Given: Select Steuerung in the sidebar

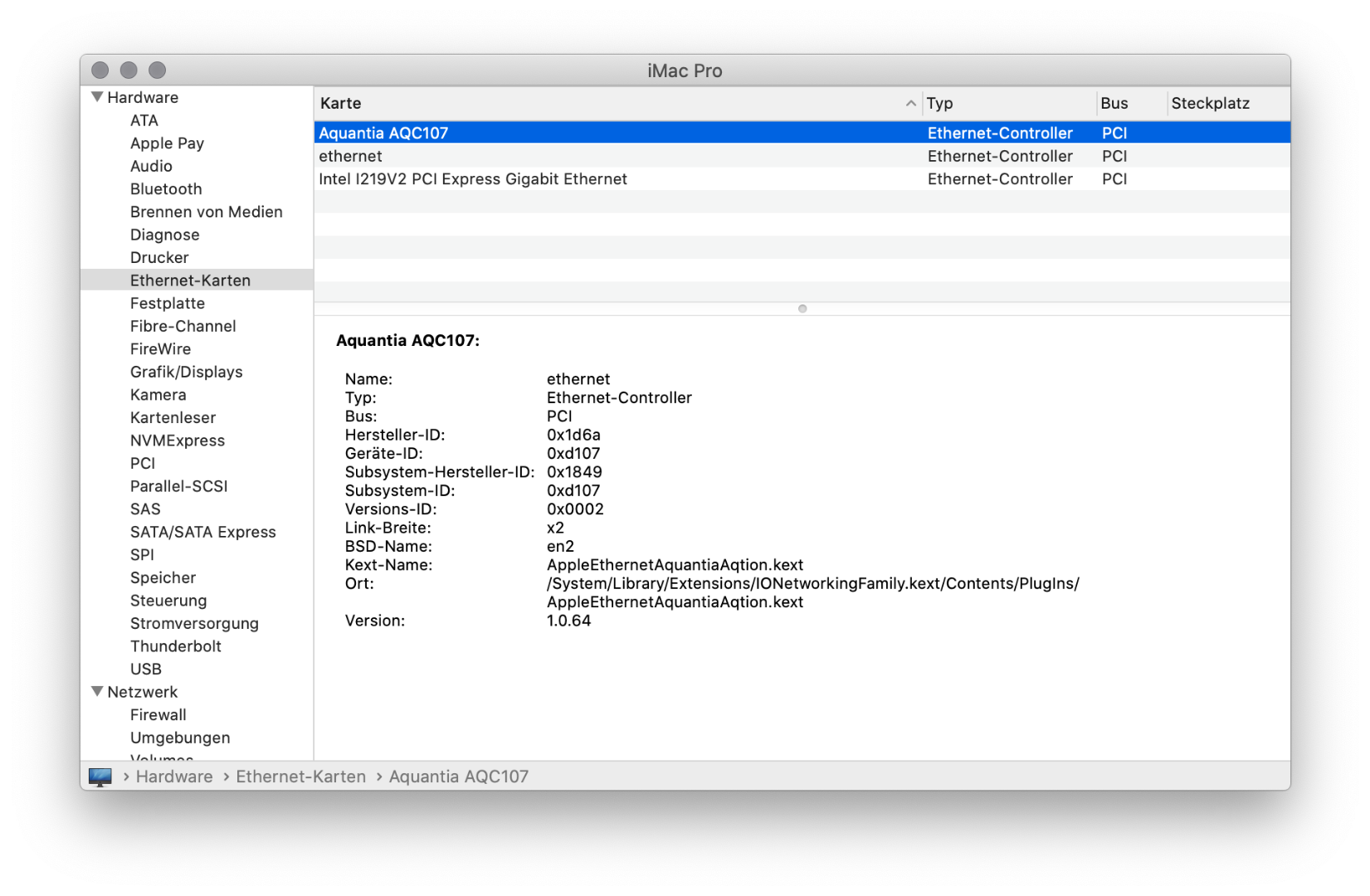Looking at the screenshot, I should [168, 601].
